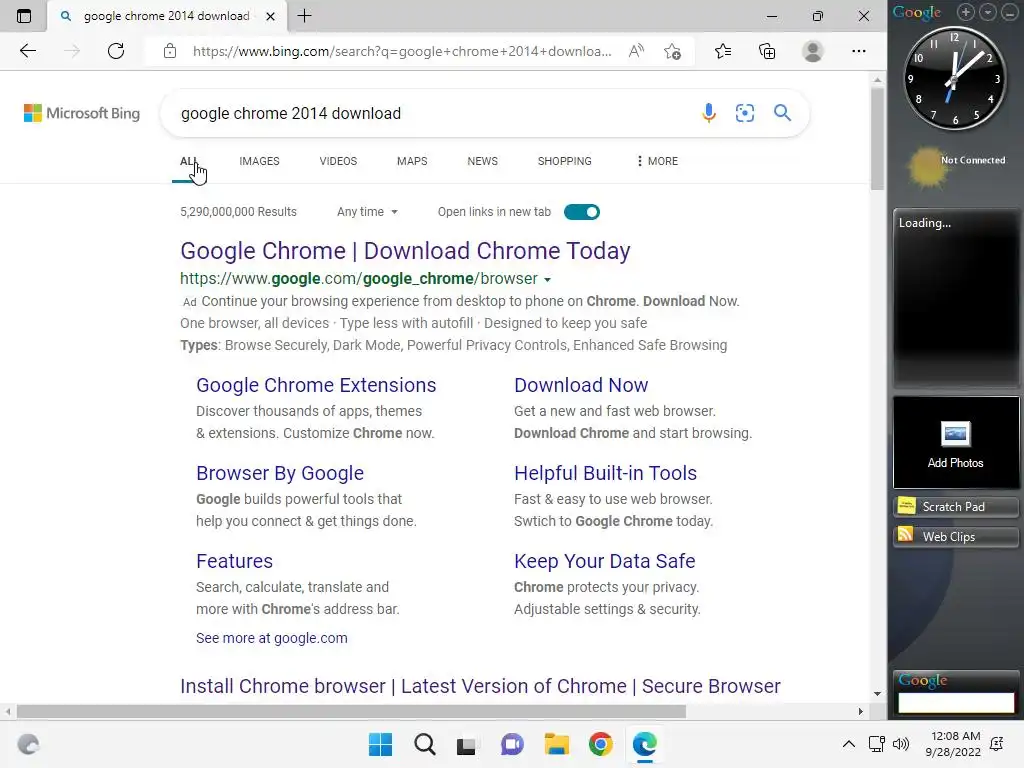Open Google Chrome Download Chrome Today result
1024x768 pixels.
(405, 251)
